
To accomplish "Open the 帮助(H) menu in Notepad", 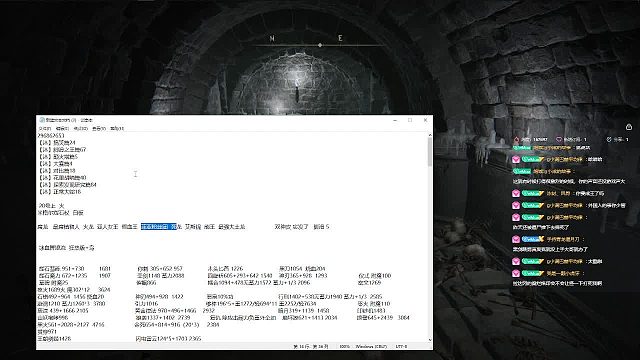I will 117,129.
